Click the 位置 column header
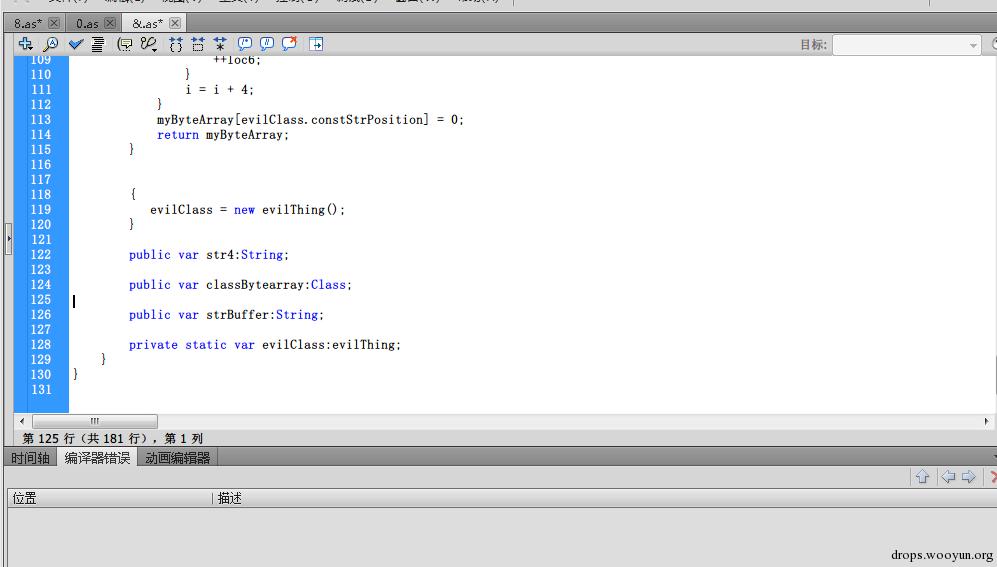 [x=109, y=498]
